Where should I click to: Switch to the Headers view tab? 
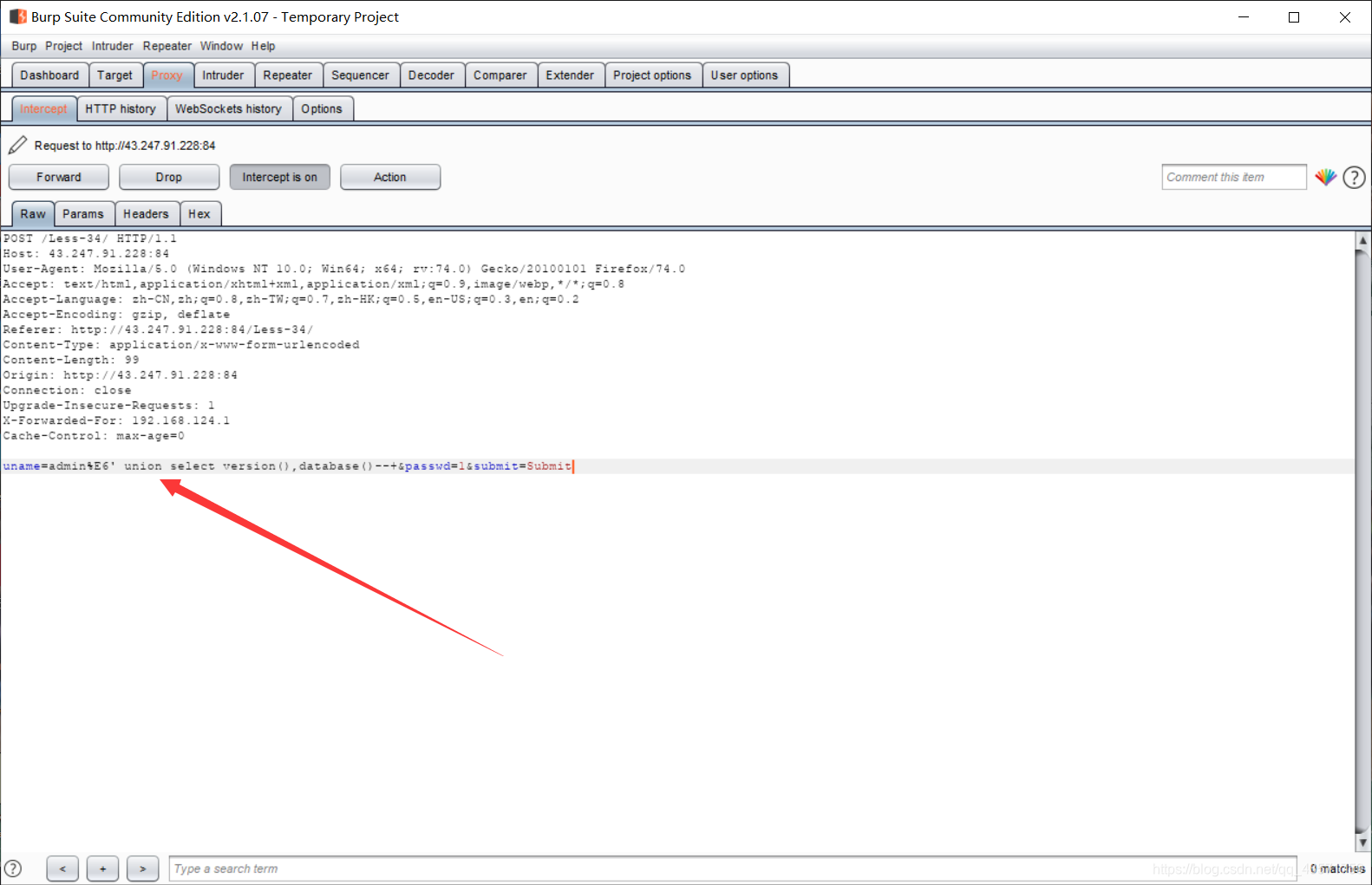pyautogui.click(x=146, y=214)
